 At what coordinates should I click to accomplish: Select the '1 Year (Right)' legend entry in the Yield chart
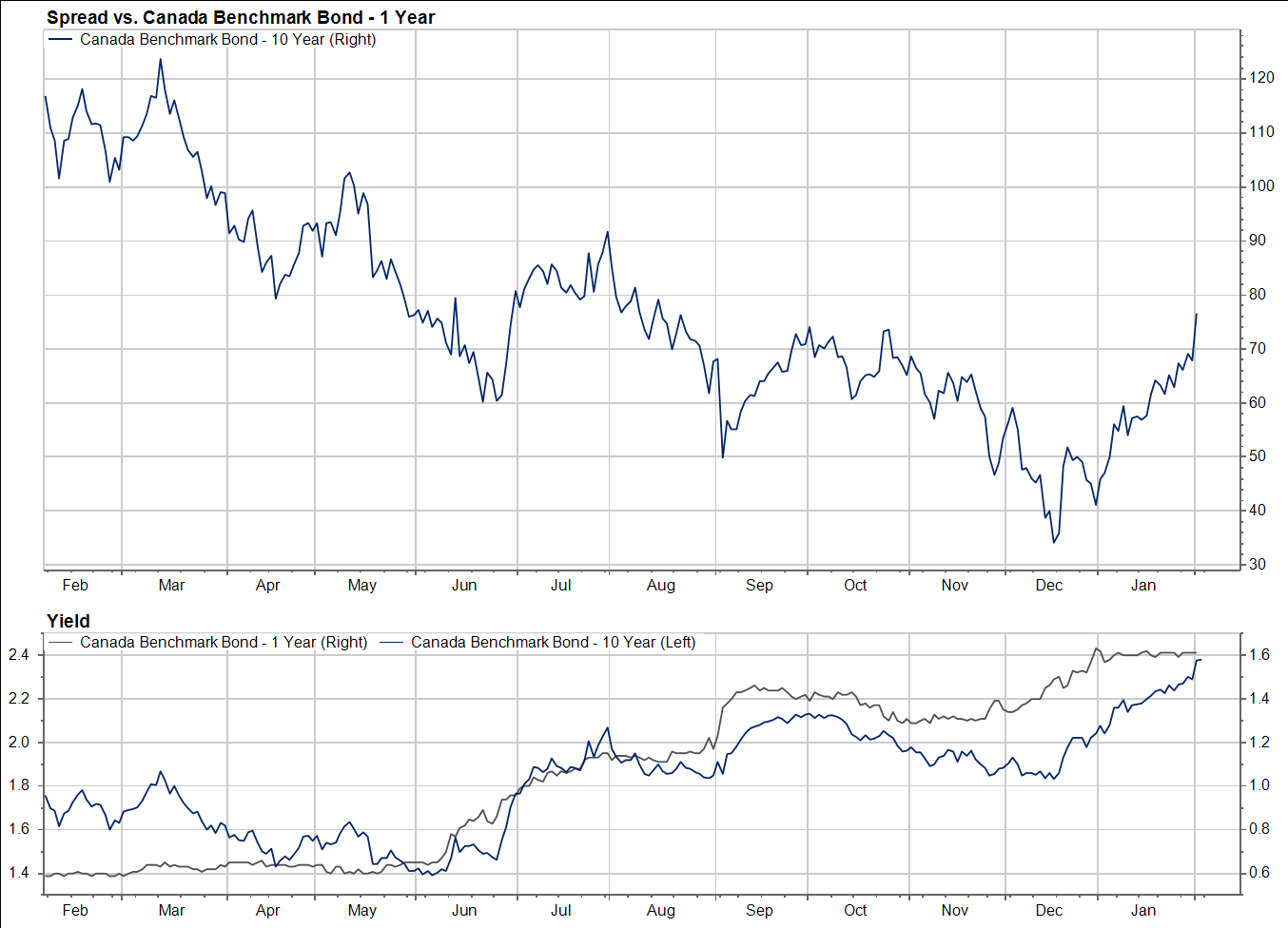(x=224, y=642)
